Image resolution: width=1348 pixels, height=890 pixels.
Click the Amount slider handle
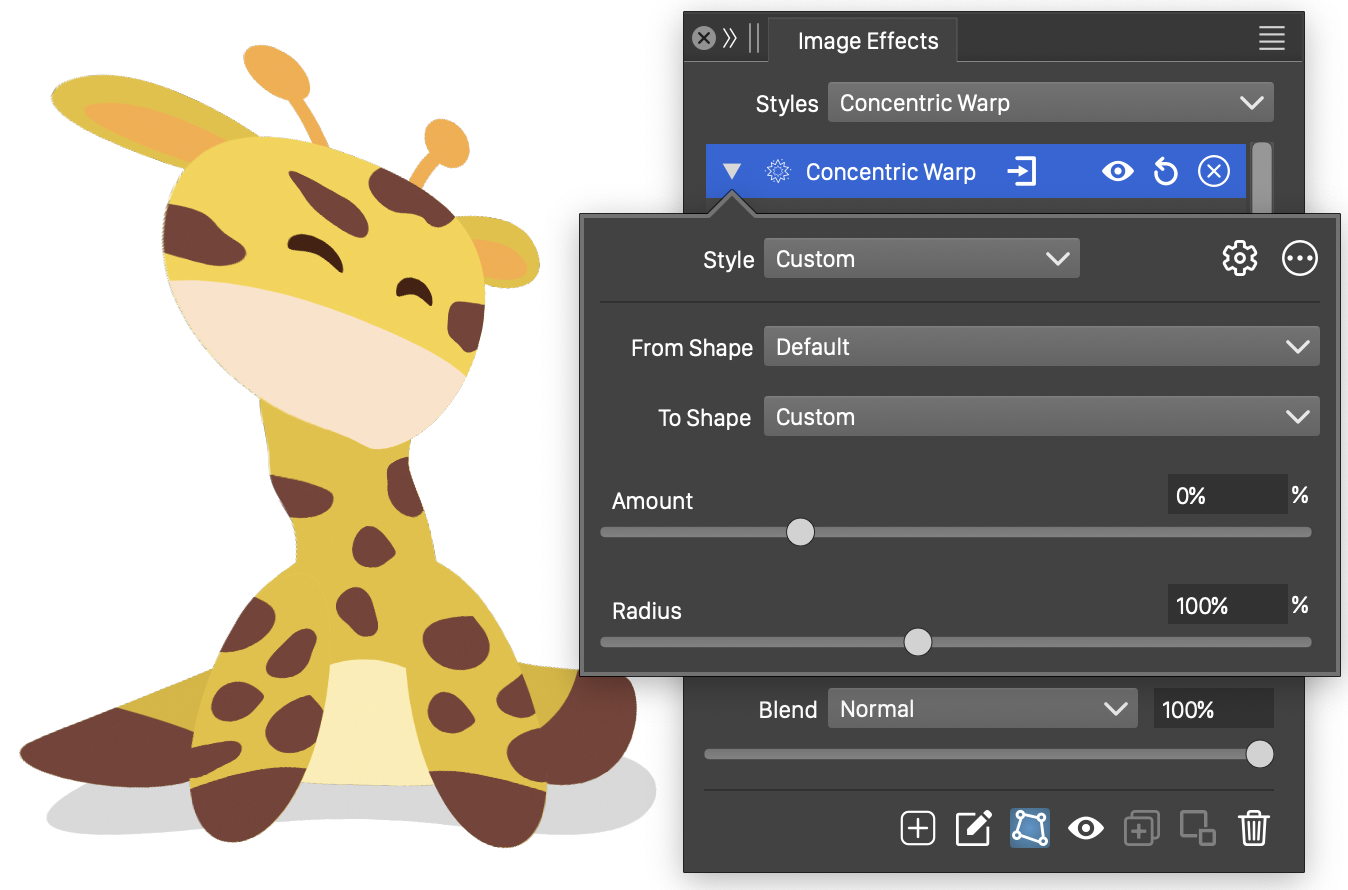tap(800, 532)
